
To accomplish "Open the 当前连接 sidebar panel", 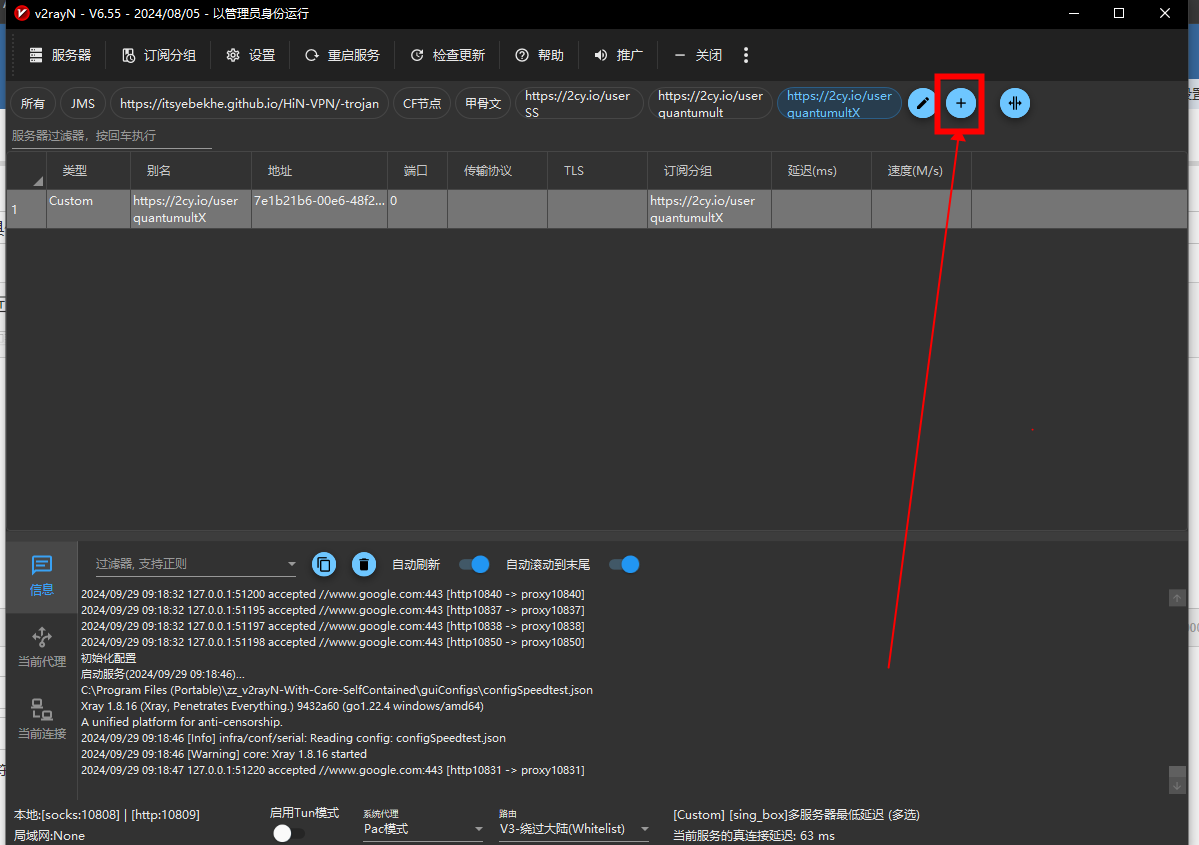I will [x=42, y=719].
